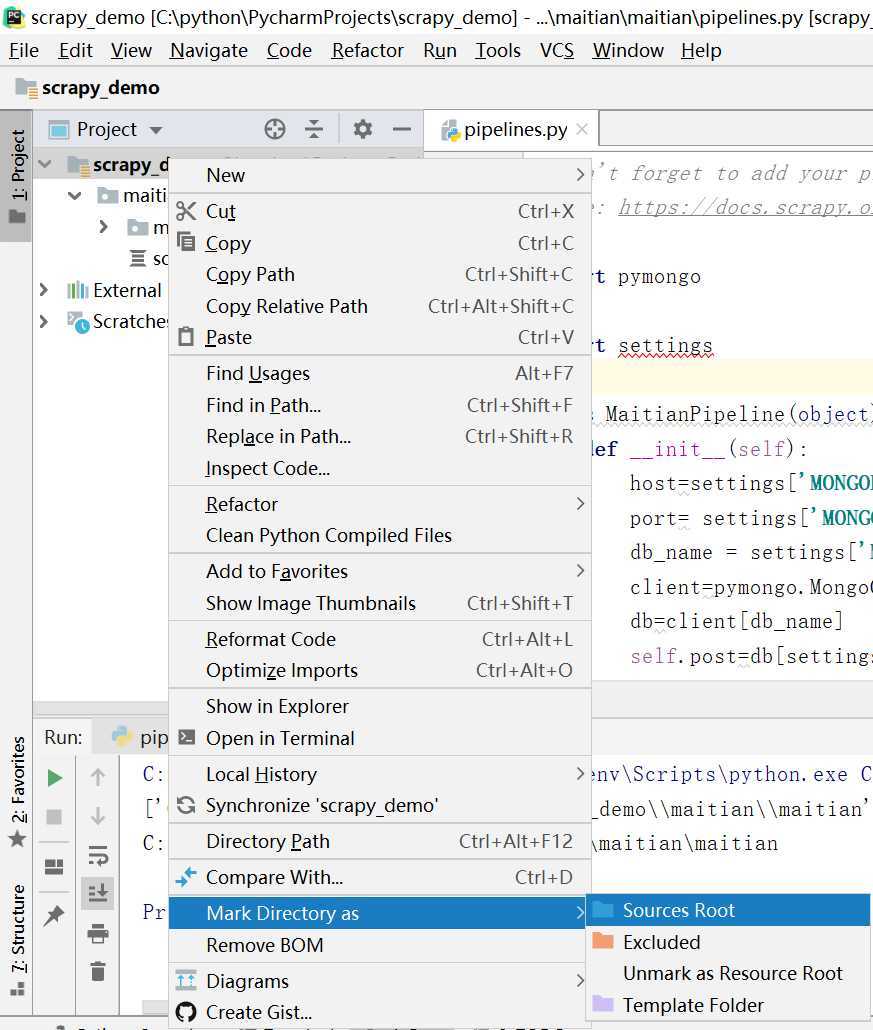The image size is (873, 1030).
Task: Select Template Folder option
Action: (728, 1005)
